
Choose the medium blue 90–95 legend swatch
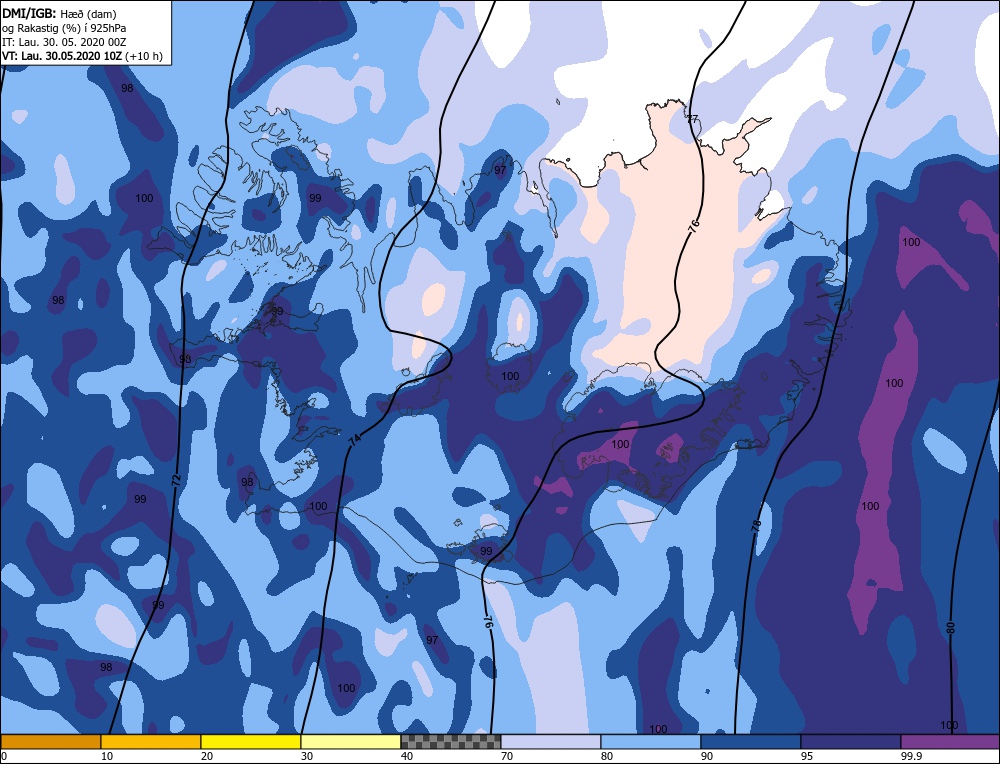(751, 741)
